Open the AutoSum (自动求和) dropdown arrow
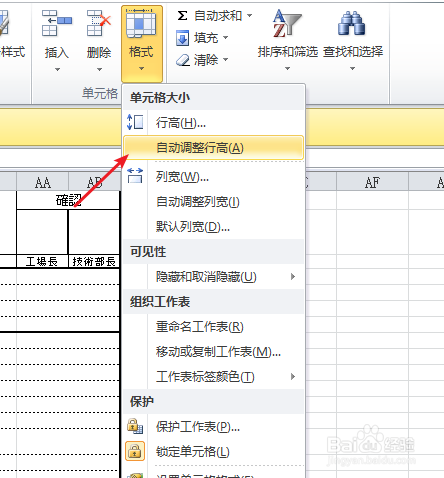The width and height of the screenshot is (444, 478). coord(249,15)
